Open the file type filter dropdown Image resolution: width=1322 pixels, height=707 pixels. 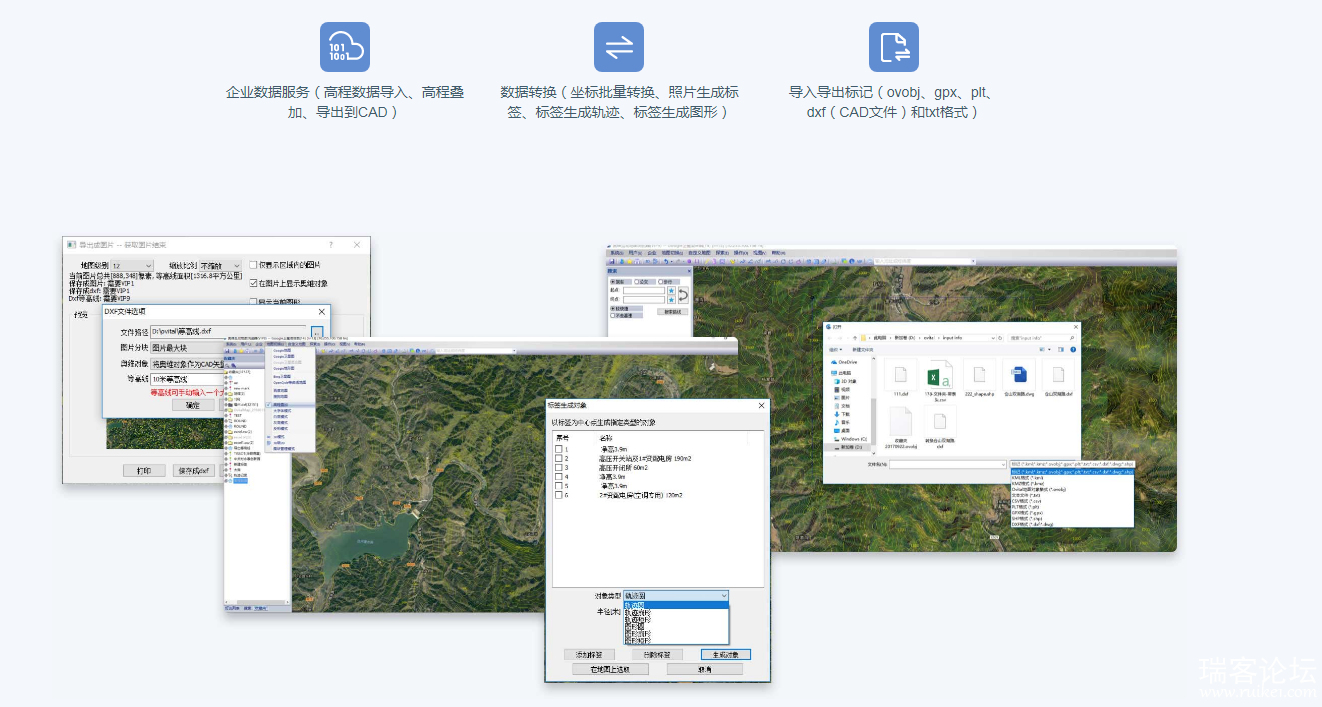pyautogui.click(x=1072, y=464)
